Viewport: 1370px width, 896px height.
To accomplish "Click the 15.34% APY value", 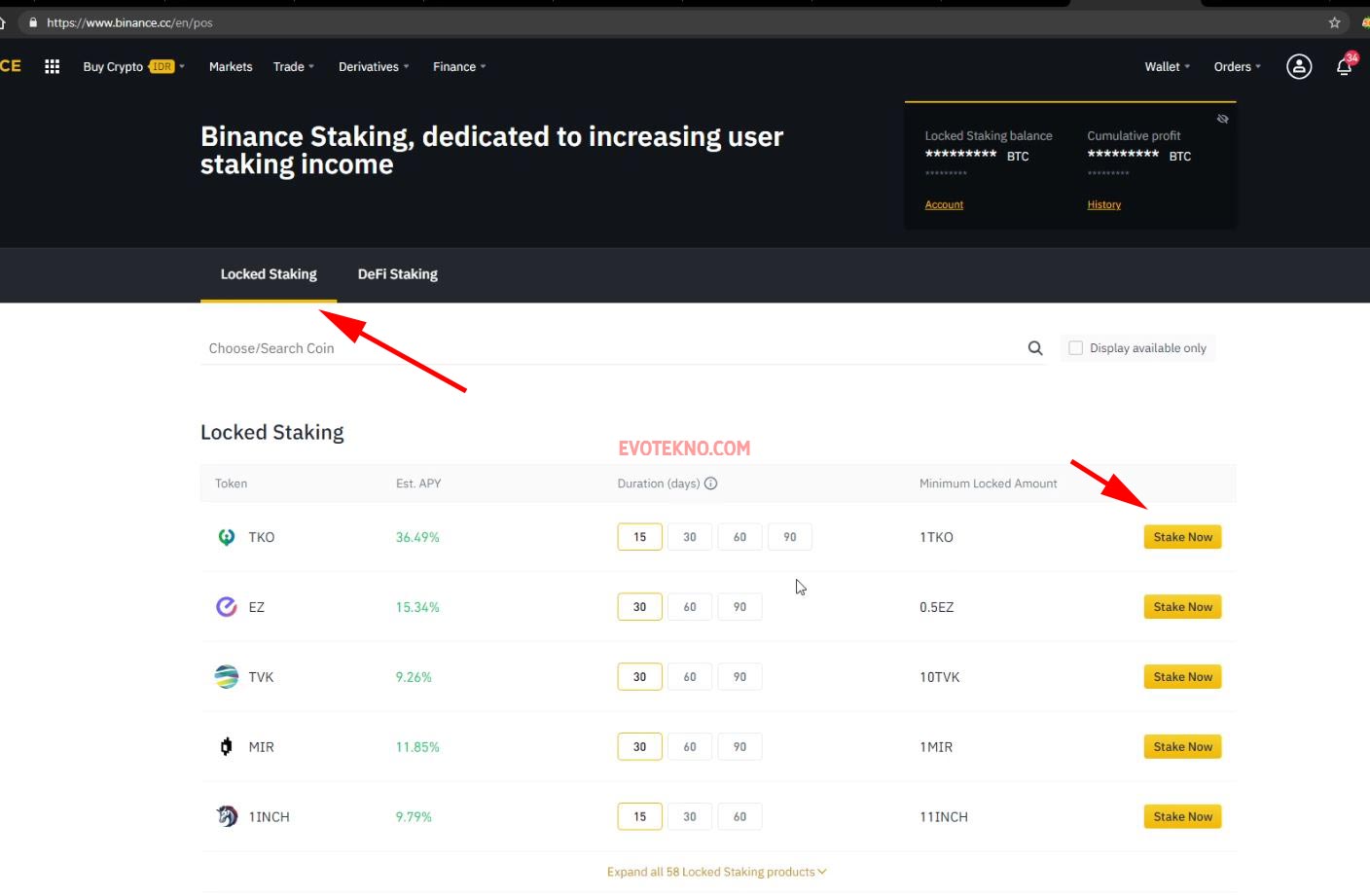I will (x=417, y=607).
